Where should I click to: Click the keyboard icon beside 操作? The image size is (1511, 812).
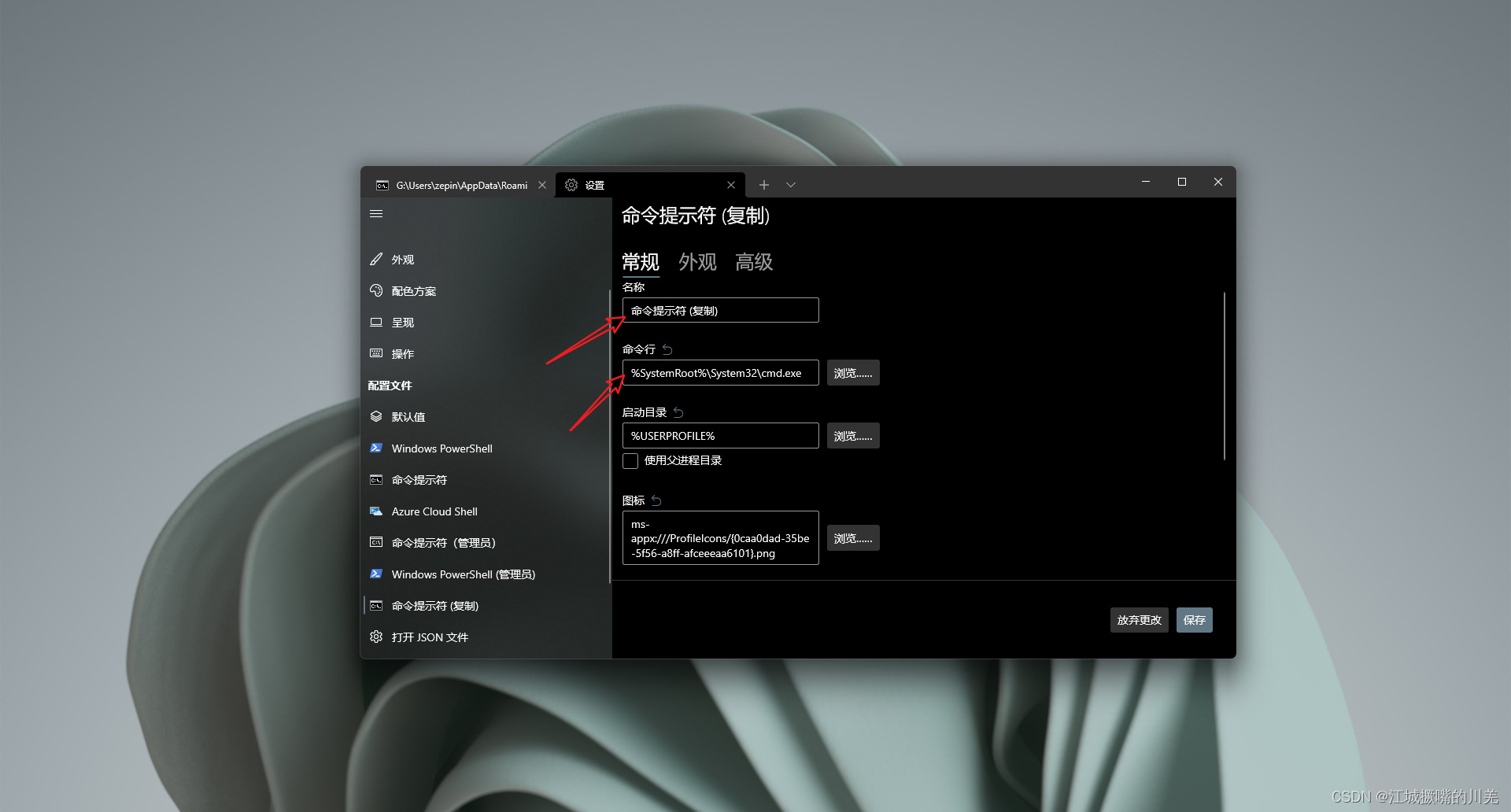tap(376, 354)
